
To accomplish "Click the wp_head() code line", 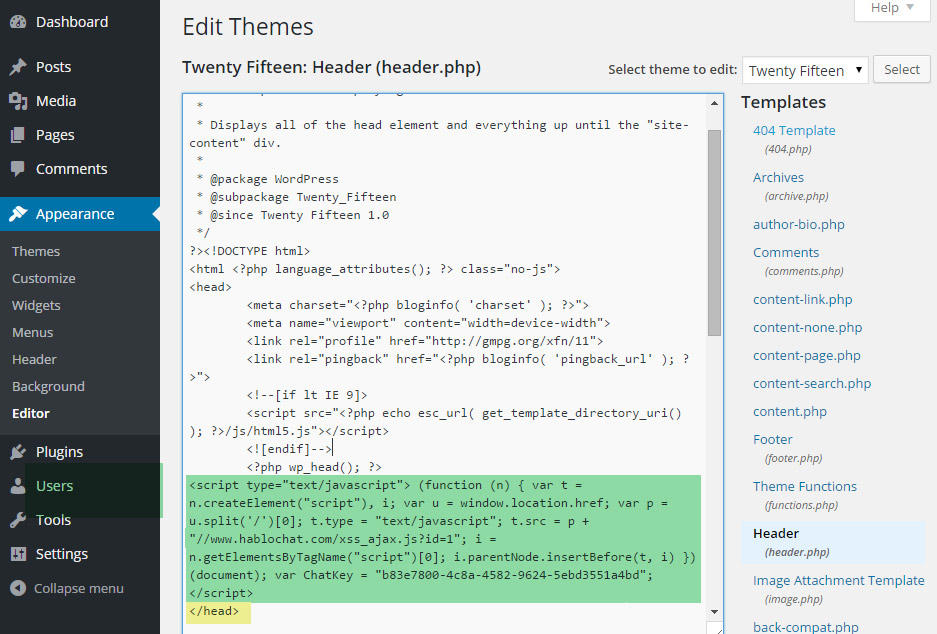I will point(314,467).
